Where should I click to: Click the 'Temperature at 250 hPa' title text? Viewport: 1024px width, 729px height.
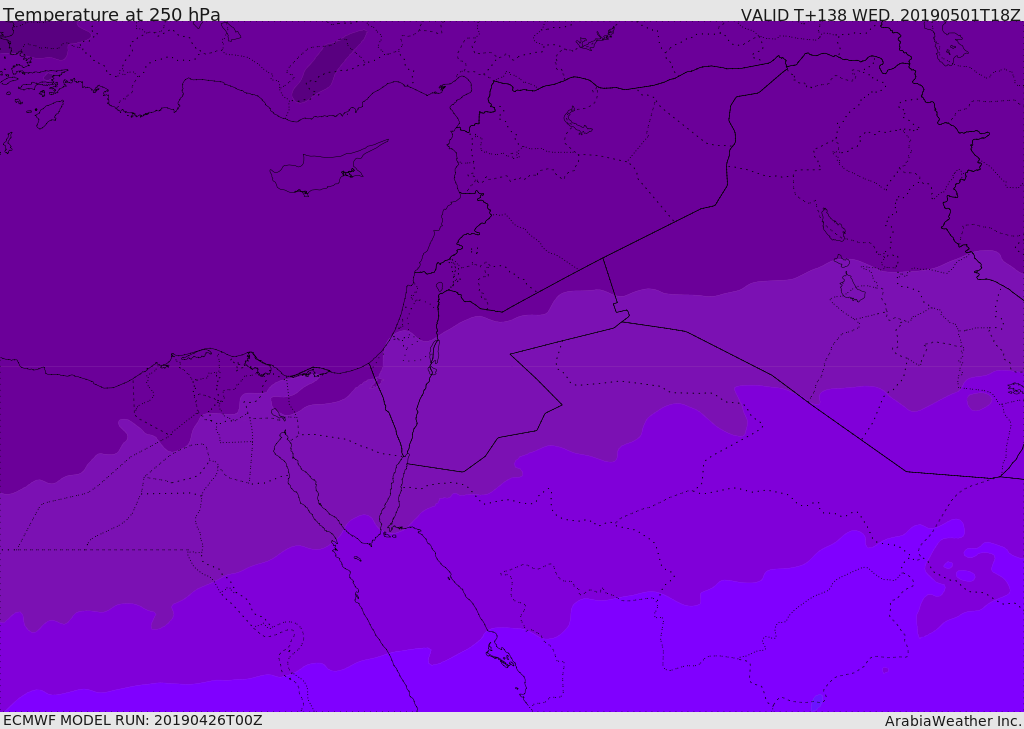(x=112, y=14)
